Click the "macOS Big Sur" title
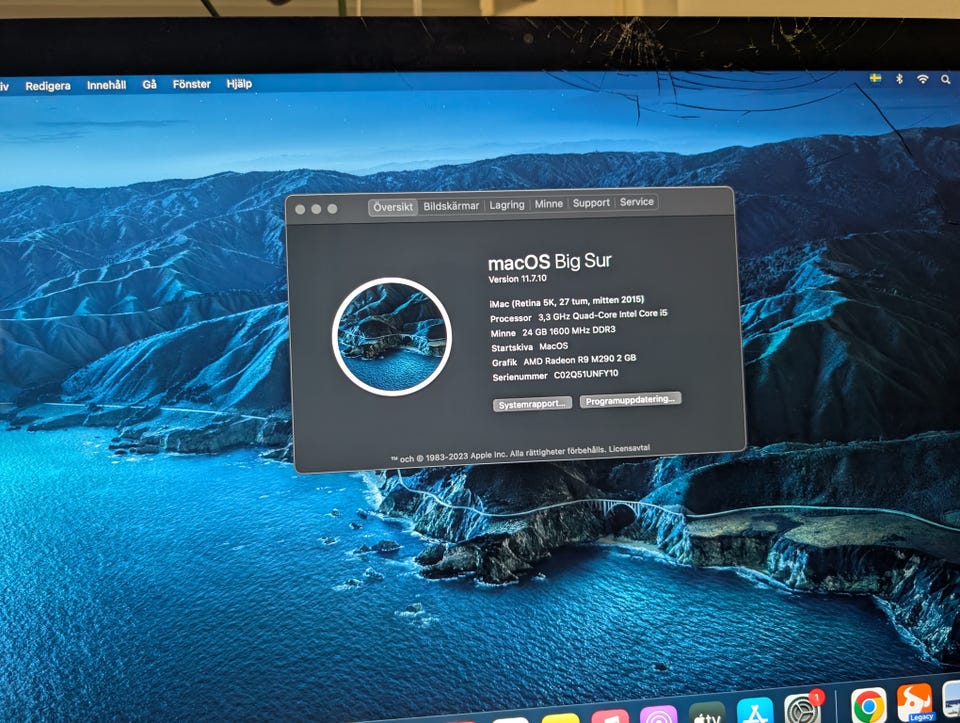 [x=550, y=262]
